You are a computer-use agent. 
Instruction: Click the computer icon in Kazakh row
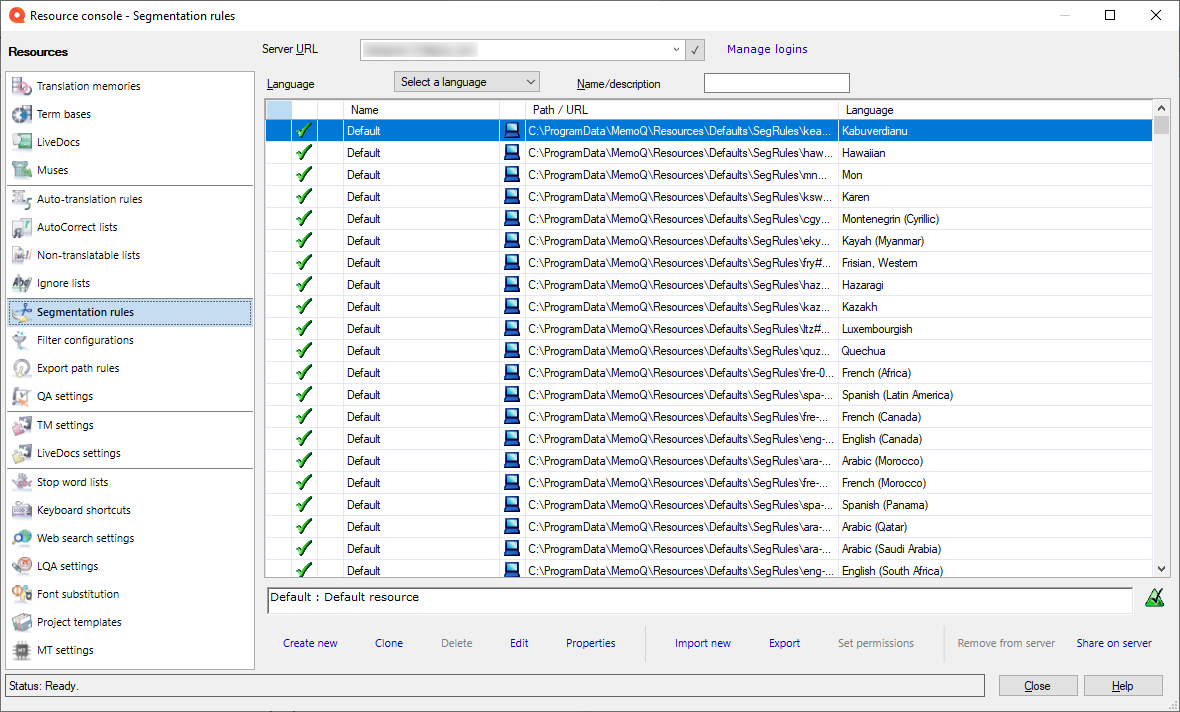coord(512,307)
